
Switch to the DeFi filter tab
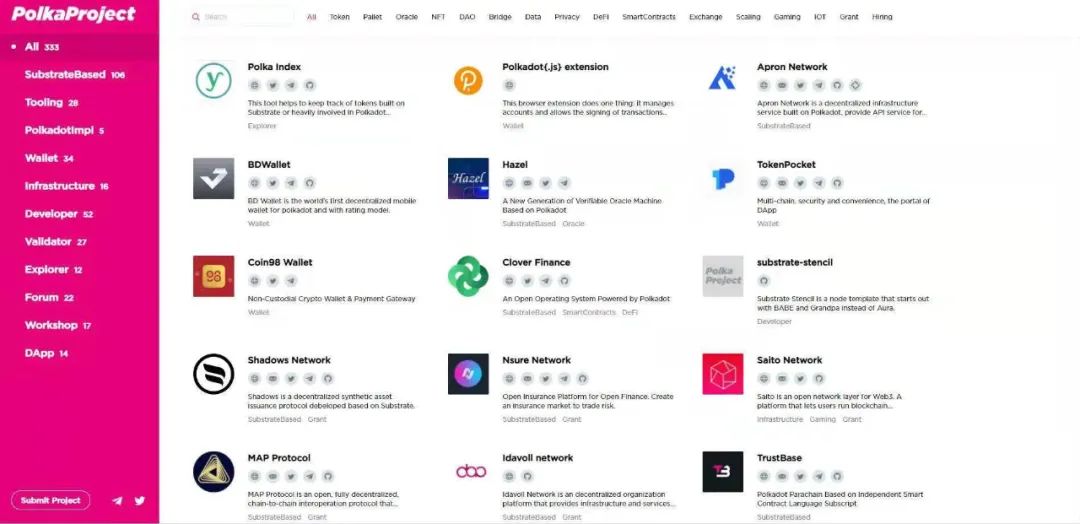[x=601, y=17]
